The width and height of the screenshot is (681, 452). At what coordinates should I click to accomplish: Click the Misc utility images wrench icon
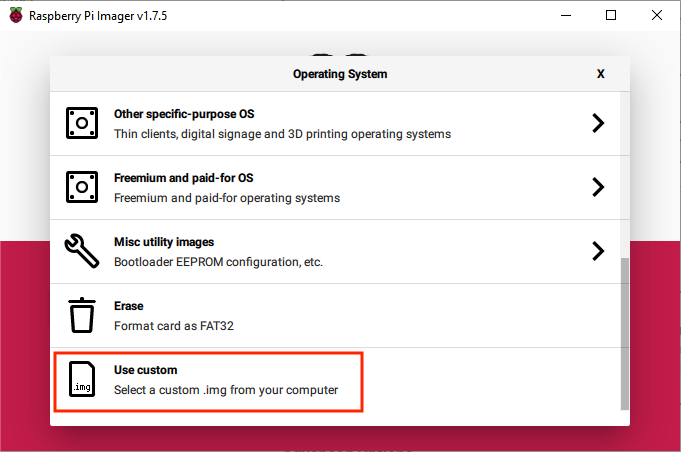[82, 251]
